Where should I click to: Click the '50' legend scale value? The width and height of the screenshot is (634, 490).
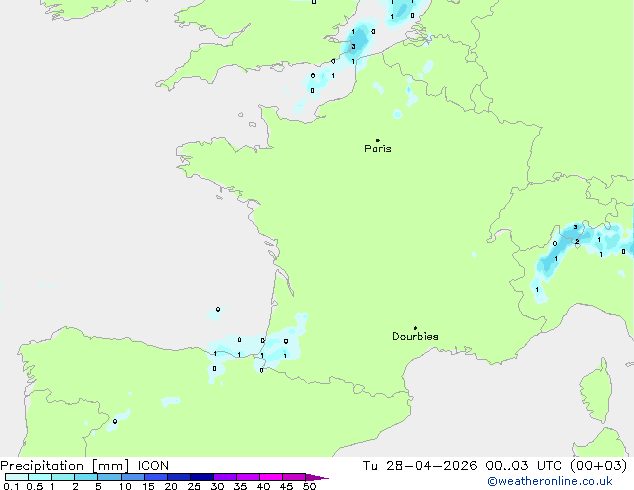309,486
